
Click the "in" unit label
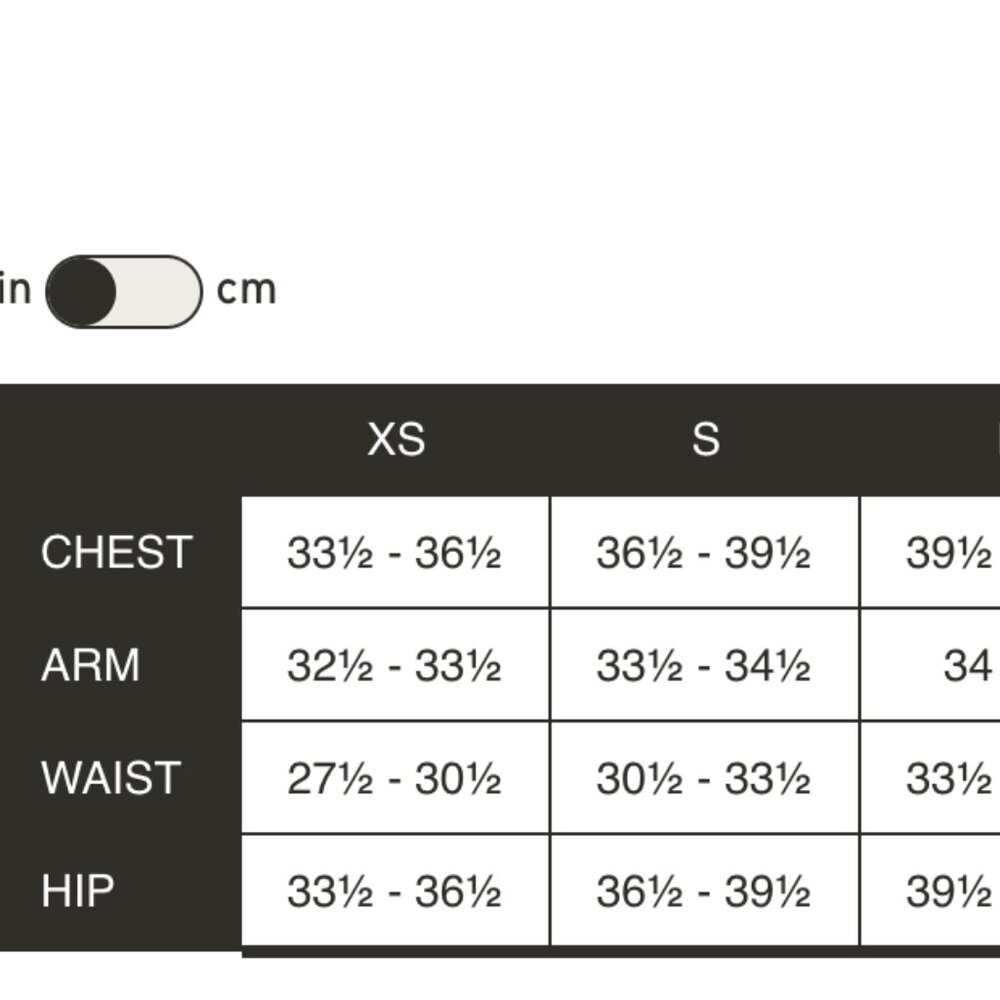[16, 290]
